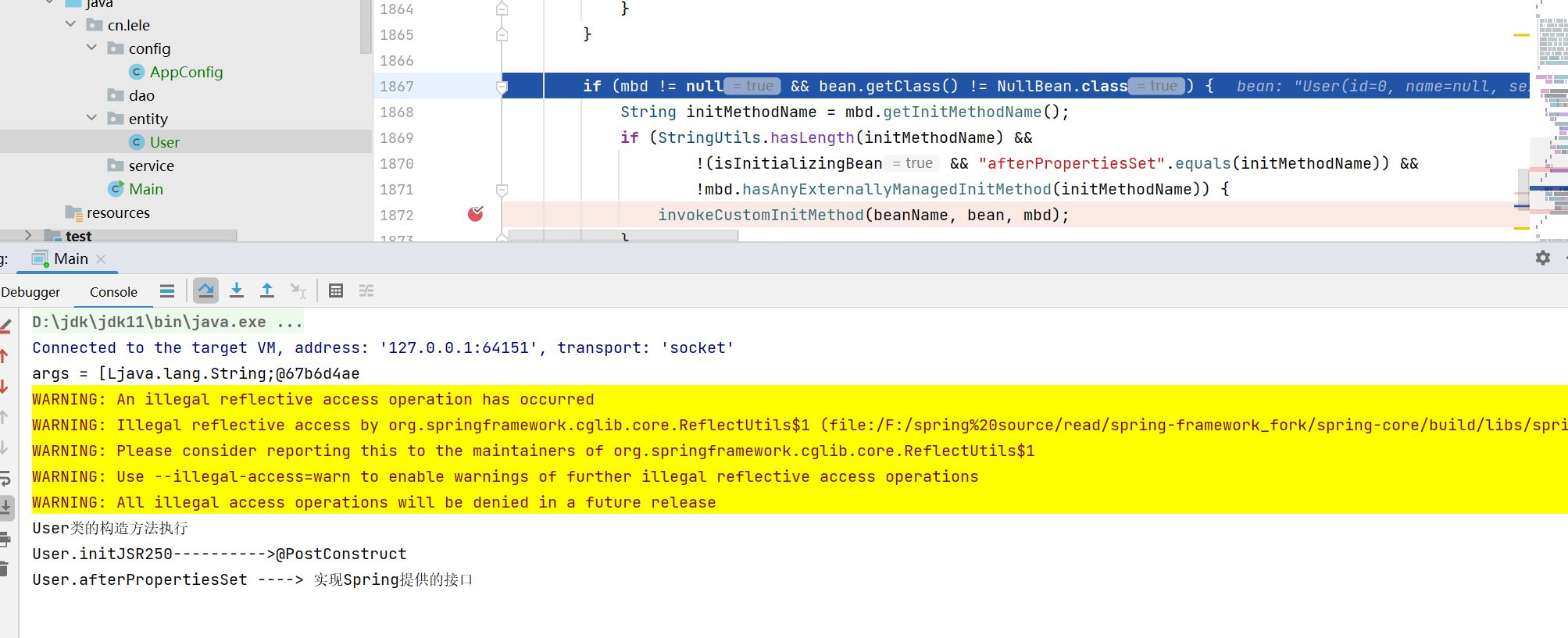This screenshot has width=1568, height=638.
Task: Toggle the breakpoint on line 1872
Action: tap(476, 214)
